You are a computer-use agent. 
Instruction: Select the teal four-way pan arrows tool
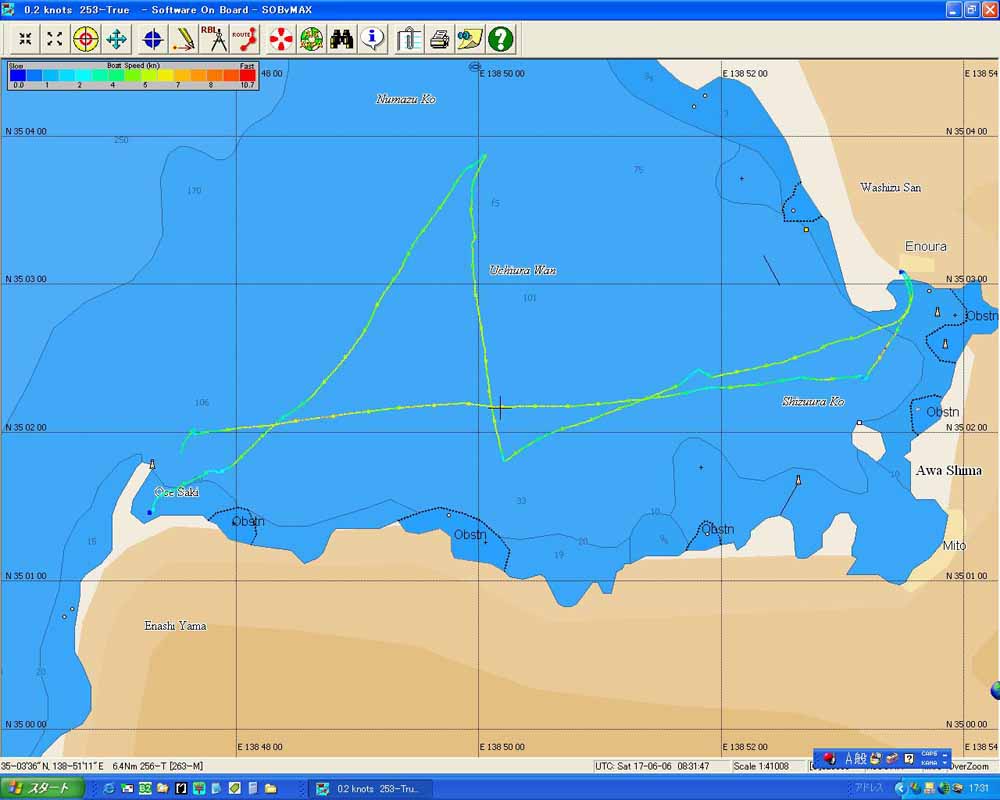coord(117,40)
